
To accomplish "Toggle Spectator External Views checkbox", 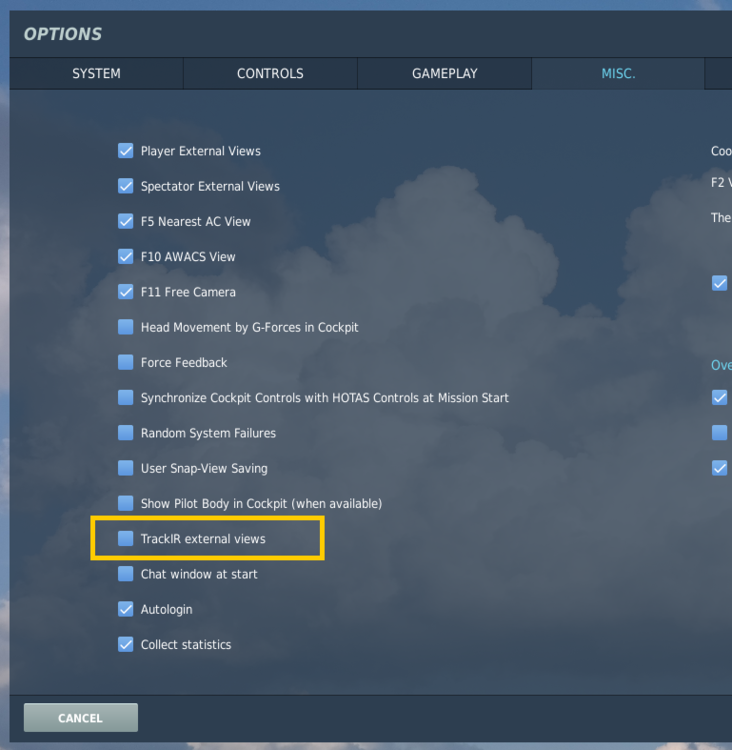I will [x=126, y=186].
